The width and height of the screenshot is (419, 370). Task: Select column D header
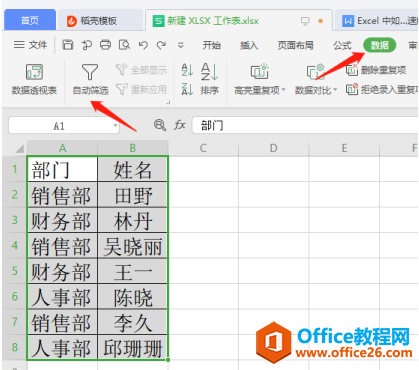273,148
